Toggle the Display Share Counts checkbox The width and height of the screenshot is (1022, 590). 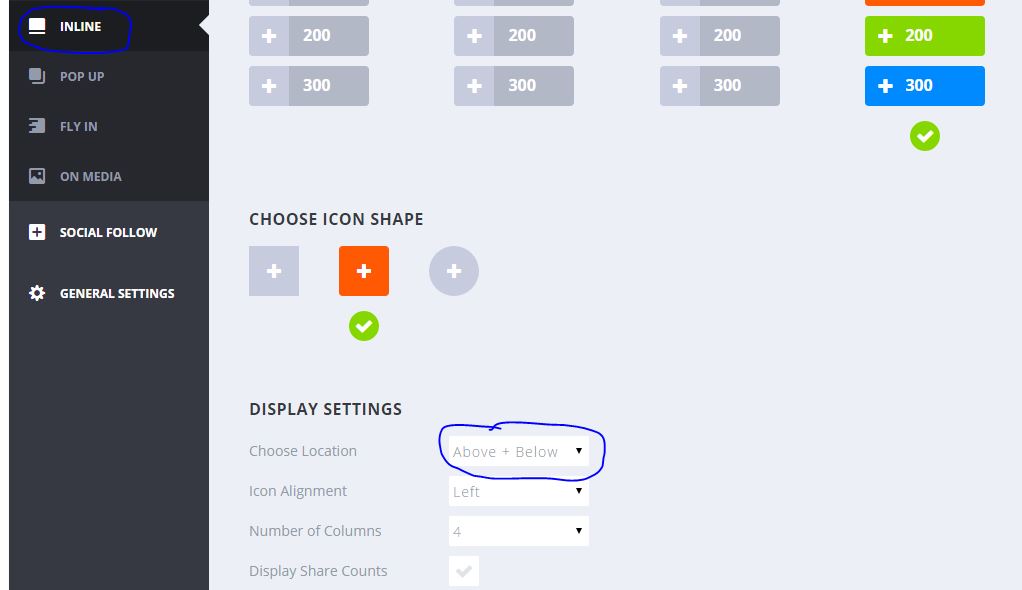(x=464, y=571)
